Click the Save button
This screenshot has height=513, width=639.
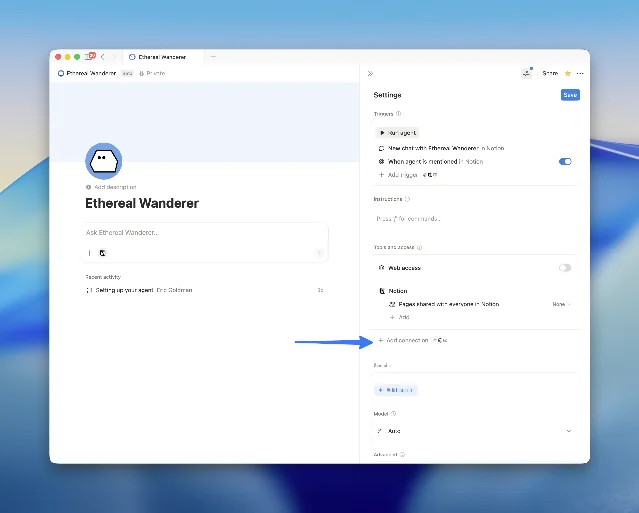(x=570, y=95)
